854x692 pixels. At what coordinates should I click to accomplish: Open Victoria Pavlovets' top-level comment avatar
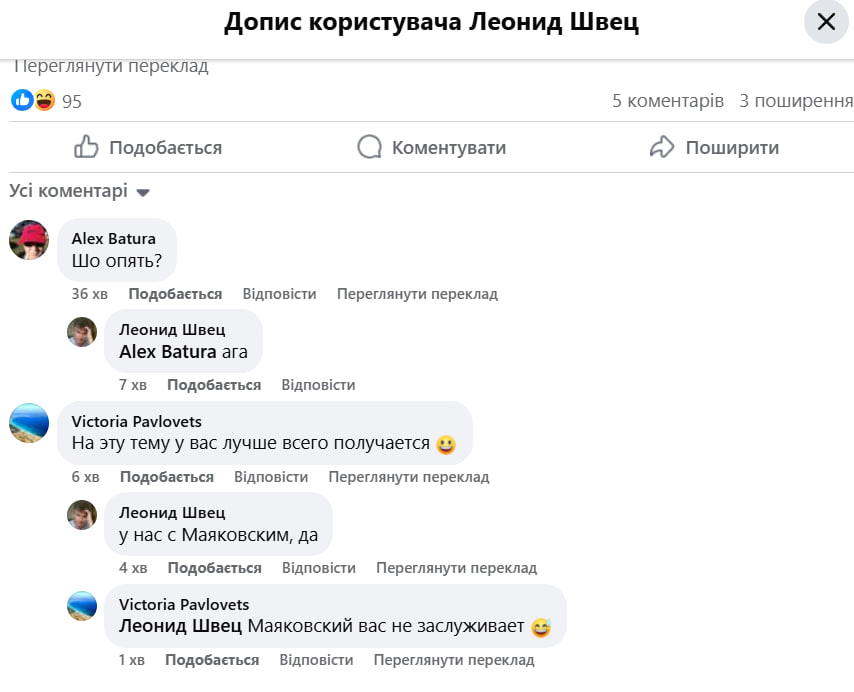[29, 423]
